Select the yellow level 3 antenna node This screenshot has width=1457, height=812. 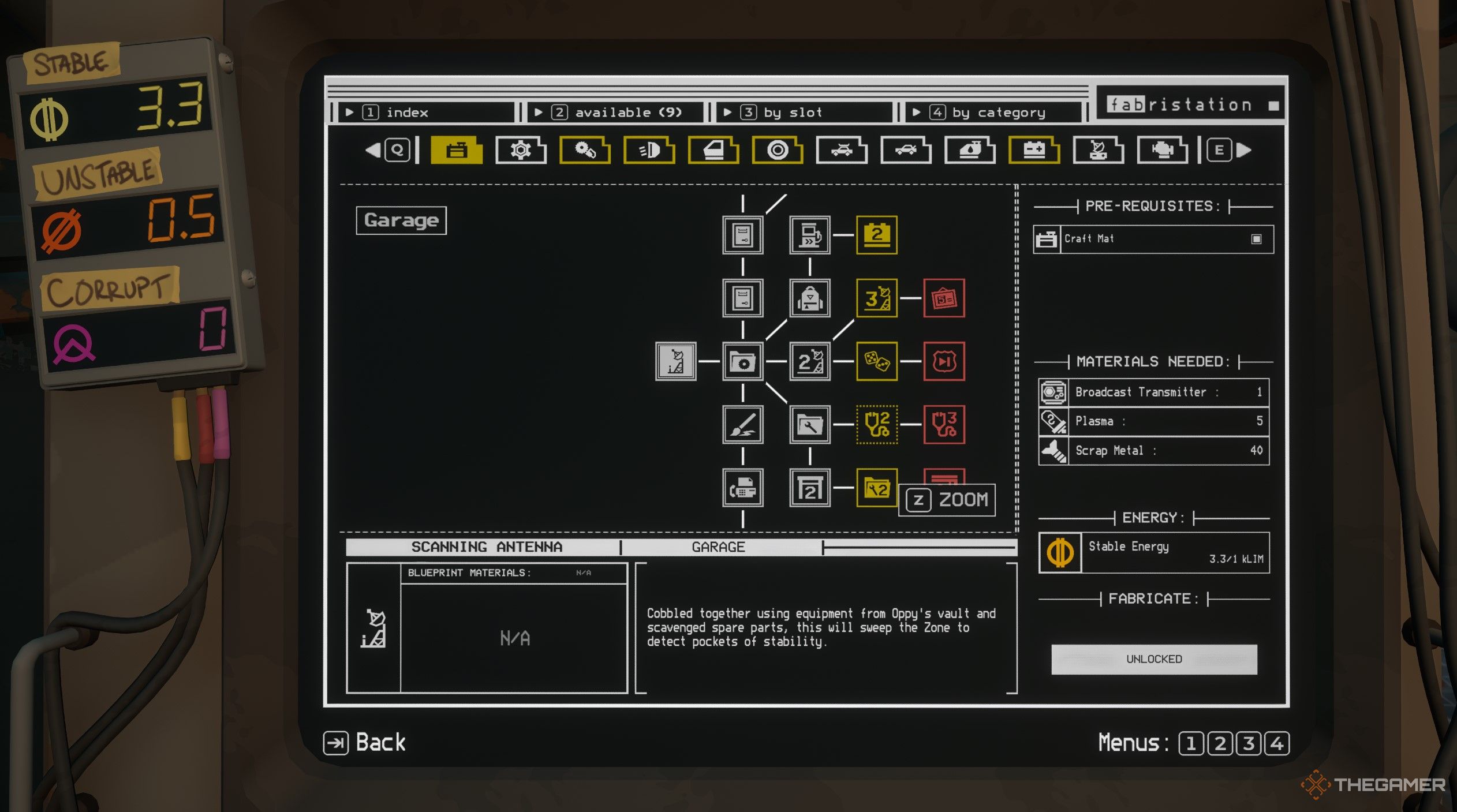[x=876, y=298]
